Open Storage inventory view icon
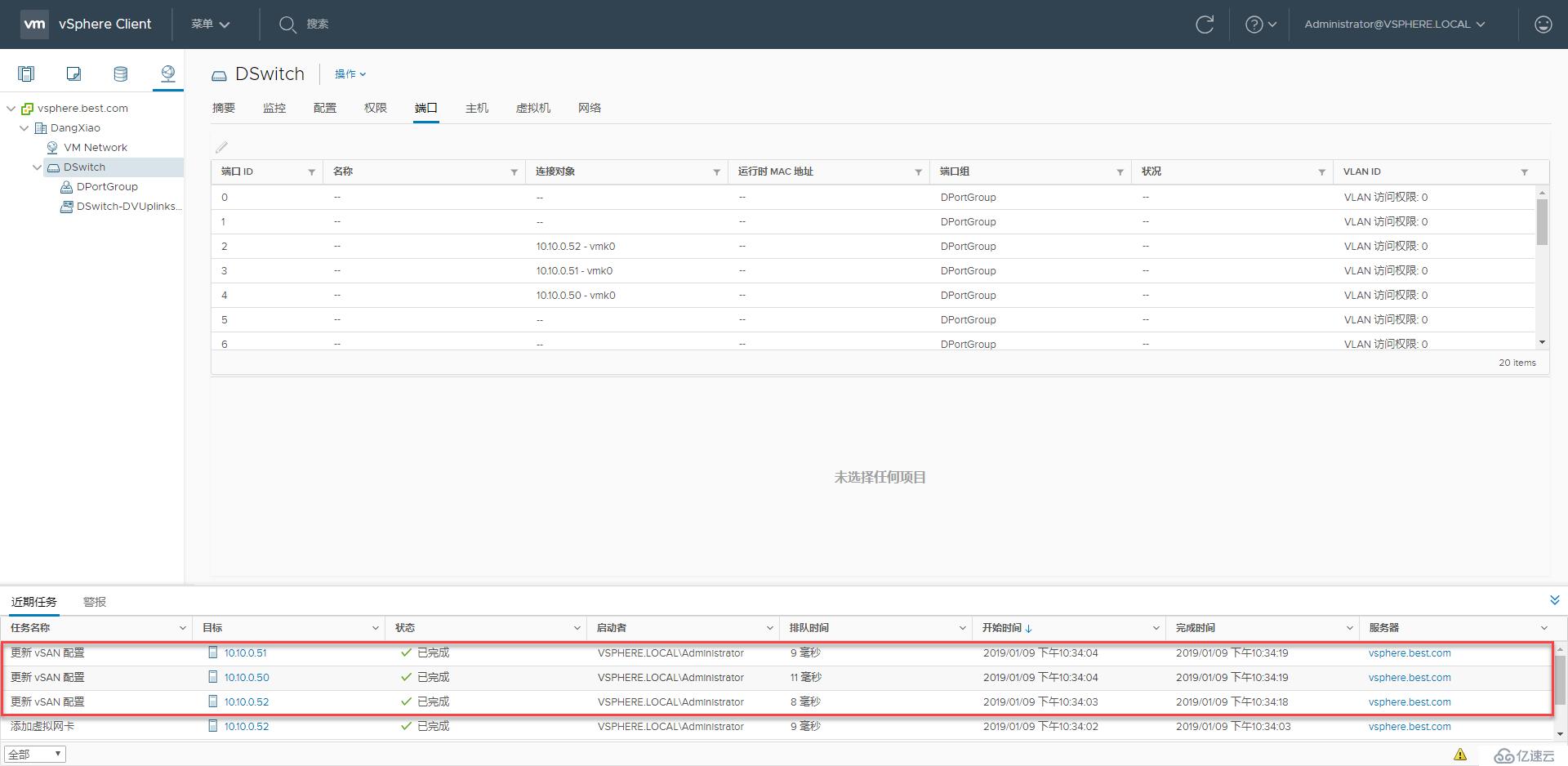 tap(121, 74)
